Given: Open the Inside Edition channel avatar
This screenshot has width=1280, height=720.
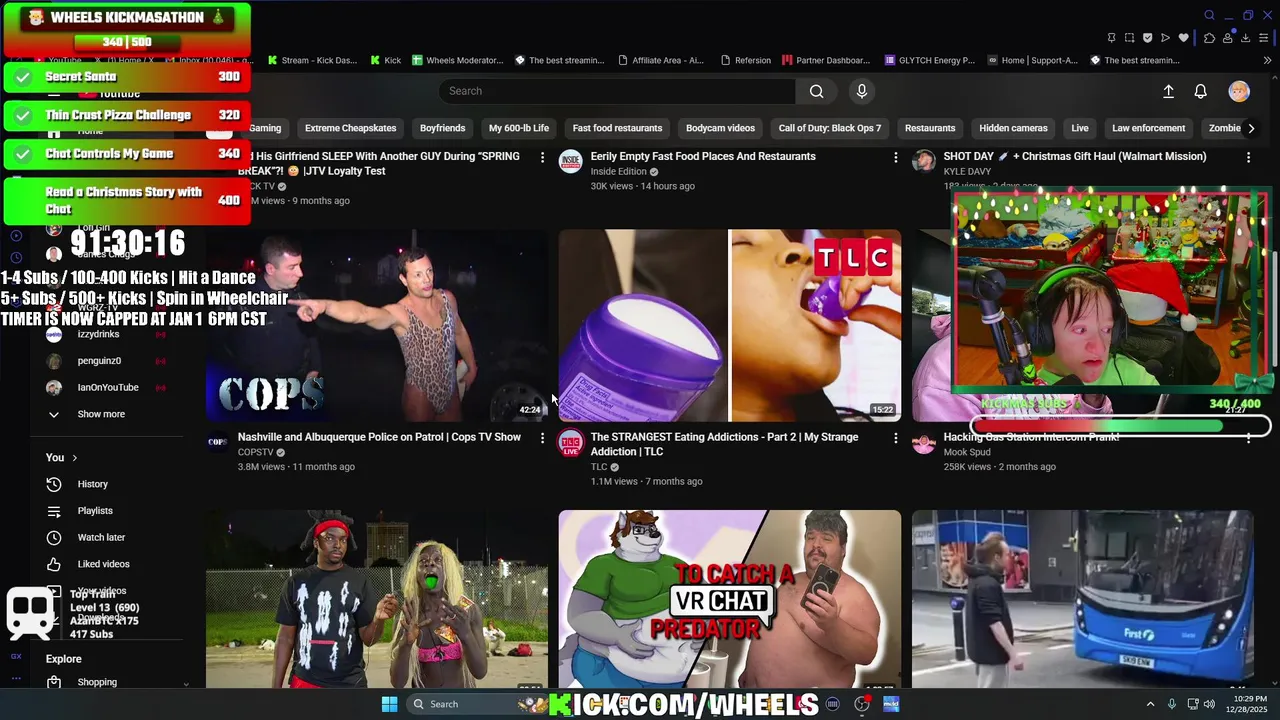Looking at the screenshot, I should coord(571,161).
